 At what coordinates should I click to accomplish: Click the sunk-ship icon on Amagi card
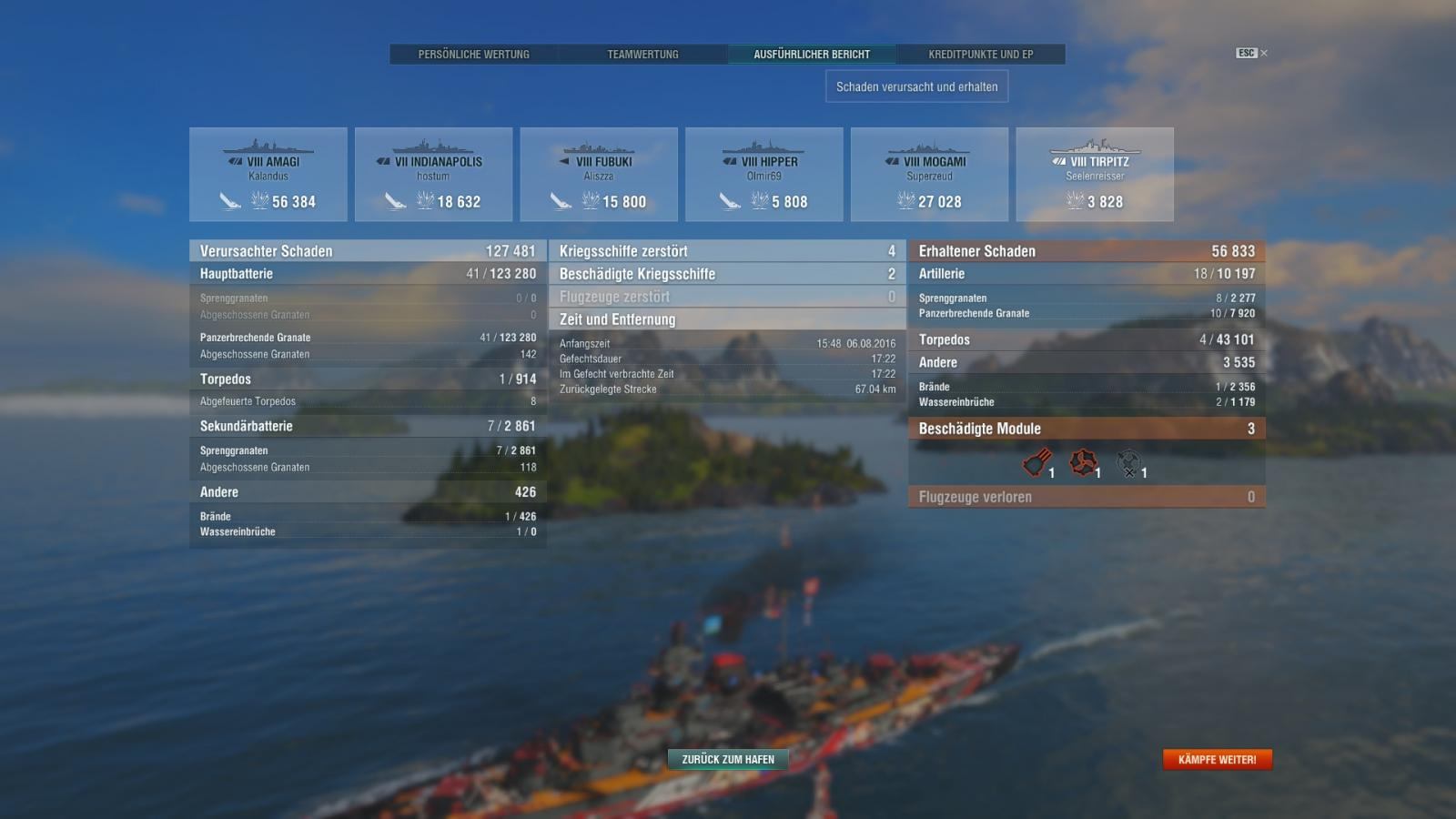230,201
